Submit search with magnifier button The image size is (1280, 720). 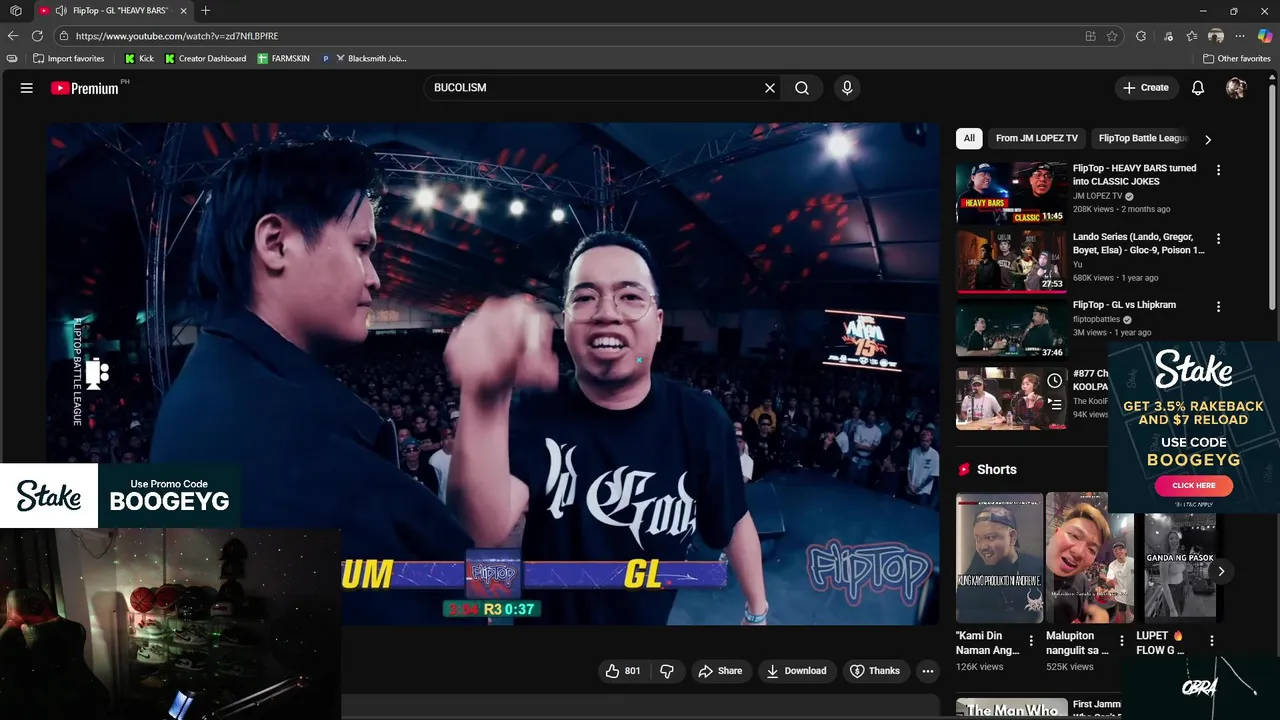pos(802,88)
